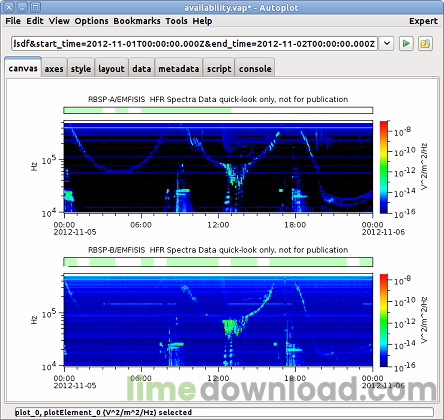Click the bottom color bar V^2/m^2/Hz label

424,320
